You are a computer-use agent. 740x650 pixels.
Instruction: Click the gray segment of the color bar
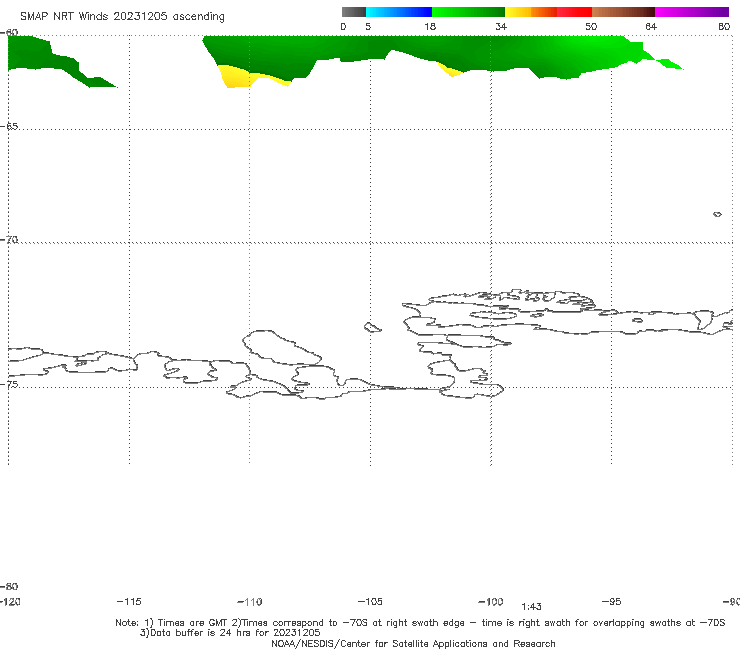point(353,12)
